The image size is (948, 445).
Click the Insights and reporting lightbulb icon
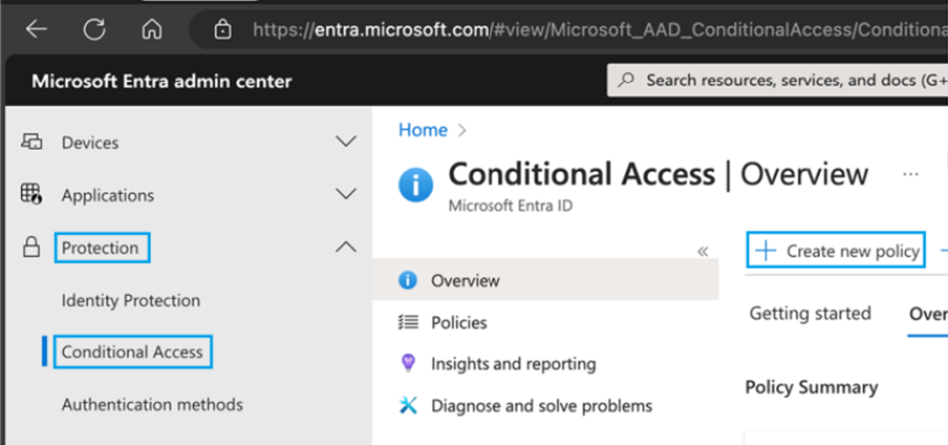[x=407, y=364]
